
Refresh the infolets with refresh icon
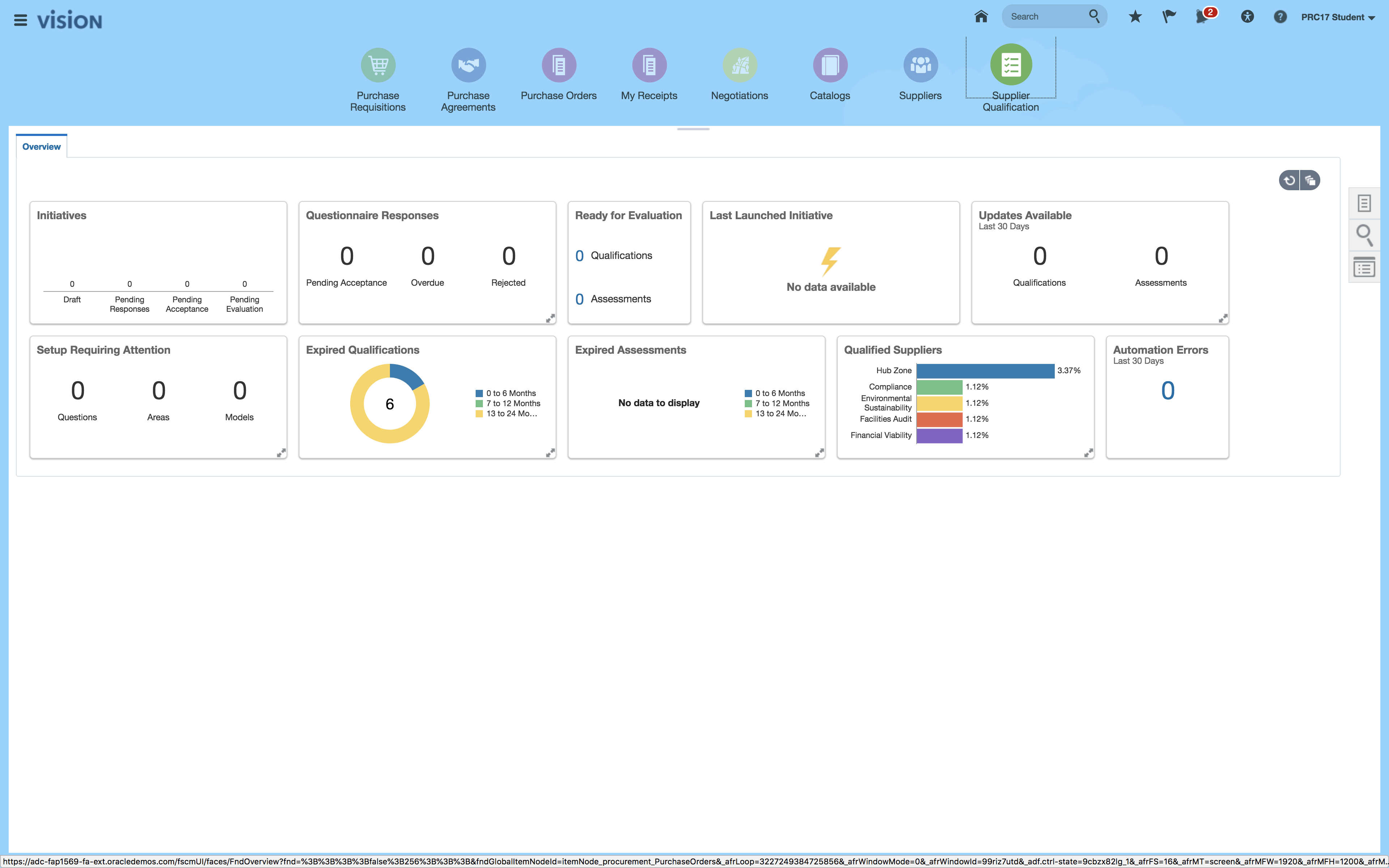point(1289,180)
